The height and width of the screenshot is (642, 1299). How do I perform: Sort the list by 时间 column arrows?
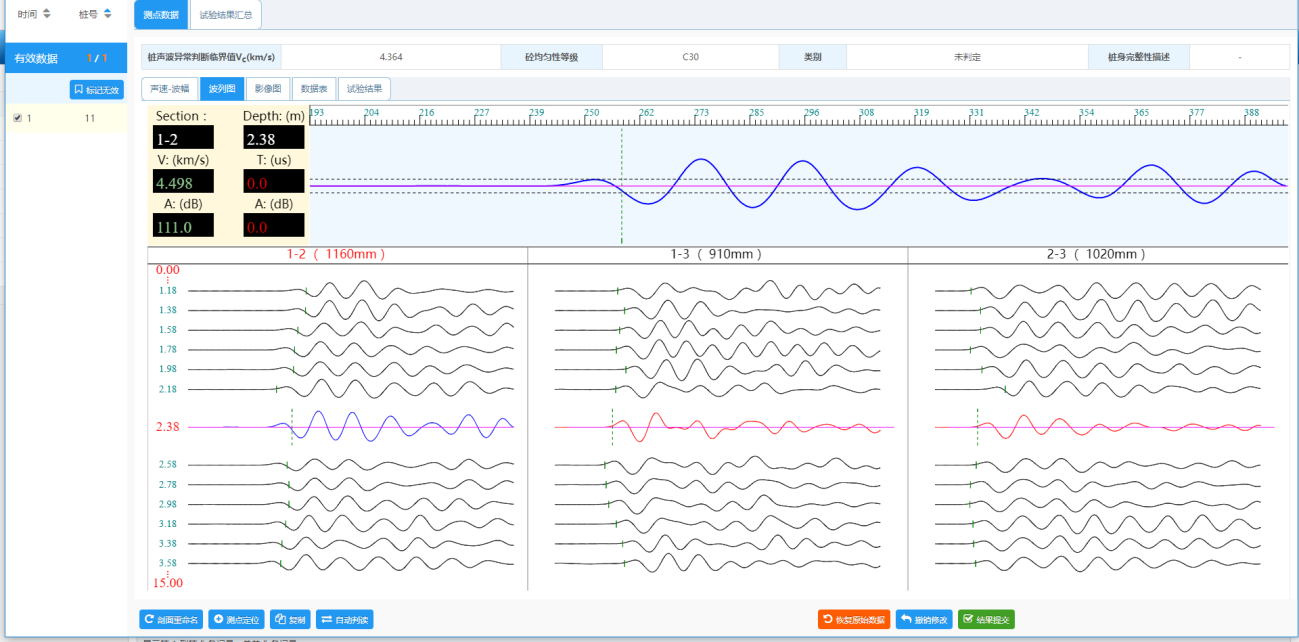(x=46, y=14)
